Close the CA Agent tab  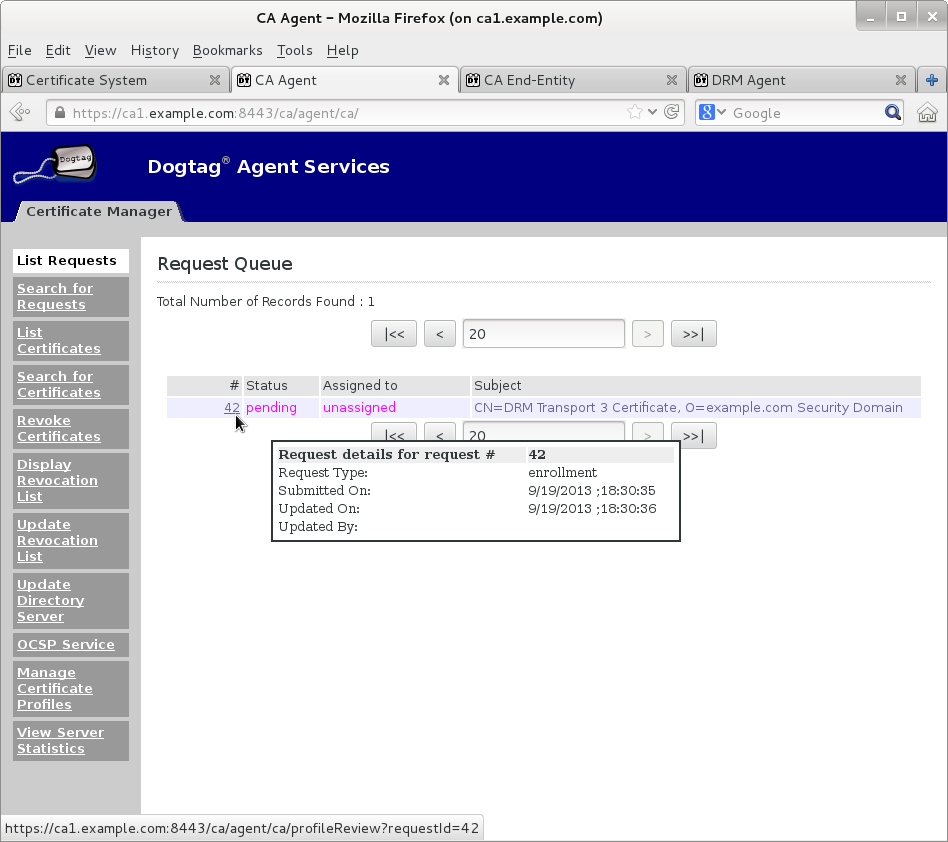444,80
